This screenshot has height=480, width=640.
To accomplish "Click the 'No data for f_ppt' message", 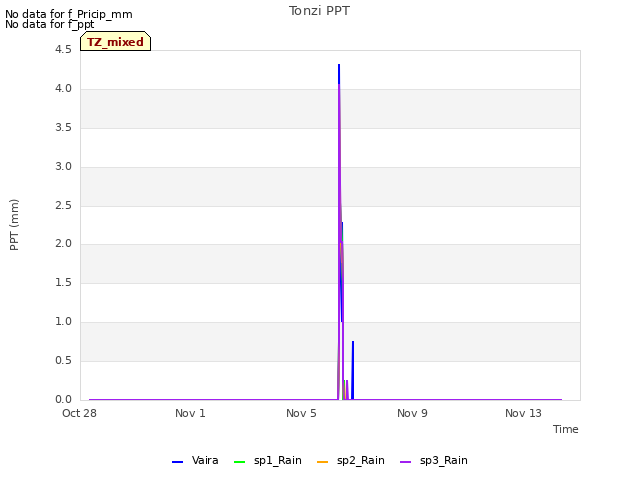I will pos(50,24).
